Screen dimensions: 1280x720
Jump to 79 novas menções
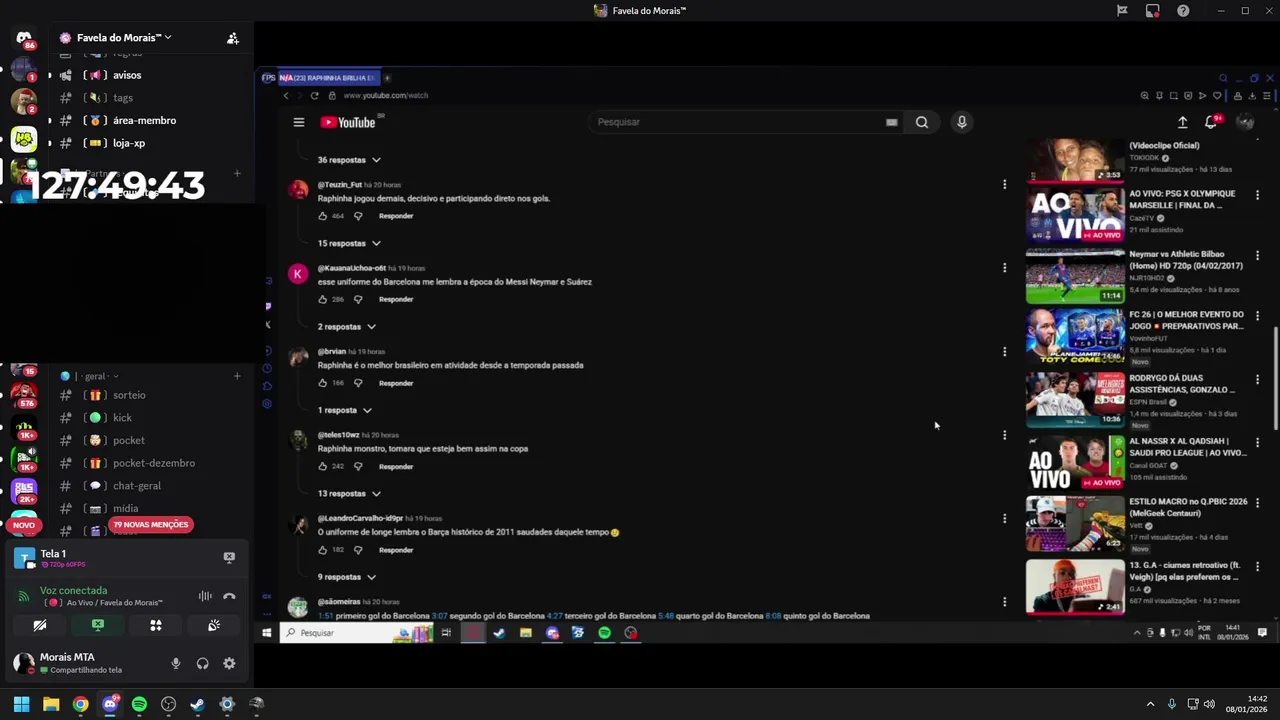[151, 525]
